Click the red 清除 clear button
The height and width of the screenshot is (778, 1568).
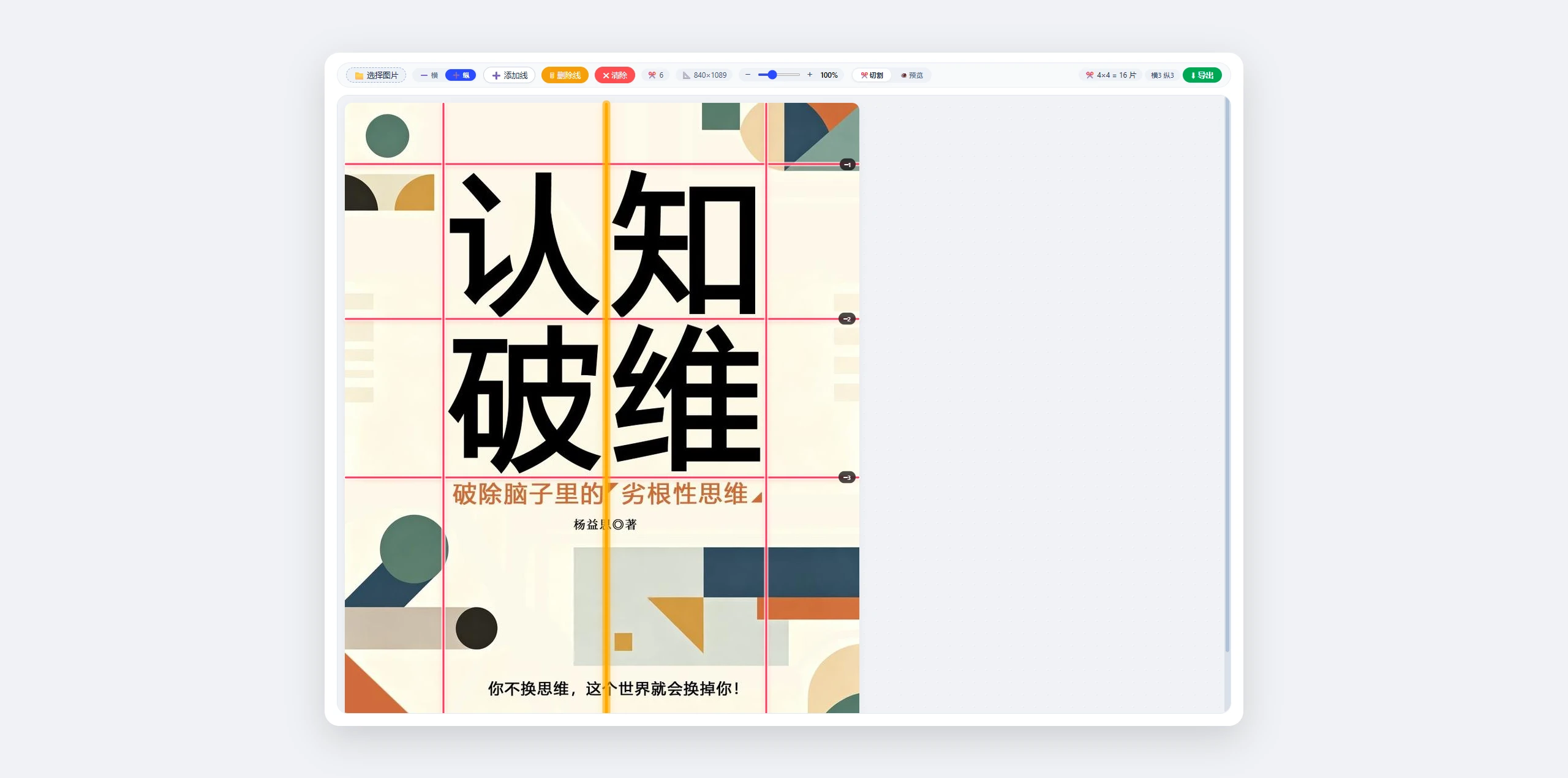coord(615,75)
